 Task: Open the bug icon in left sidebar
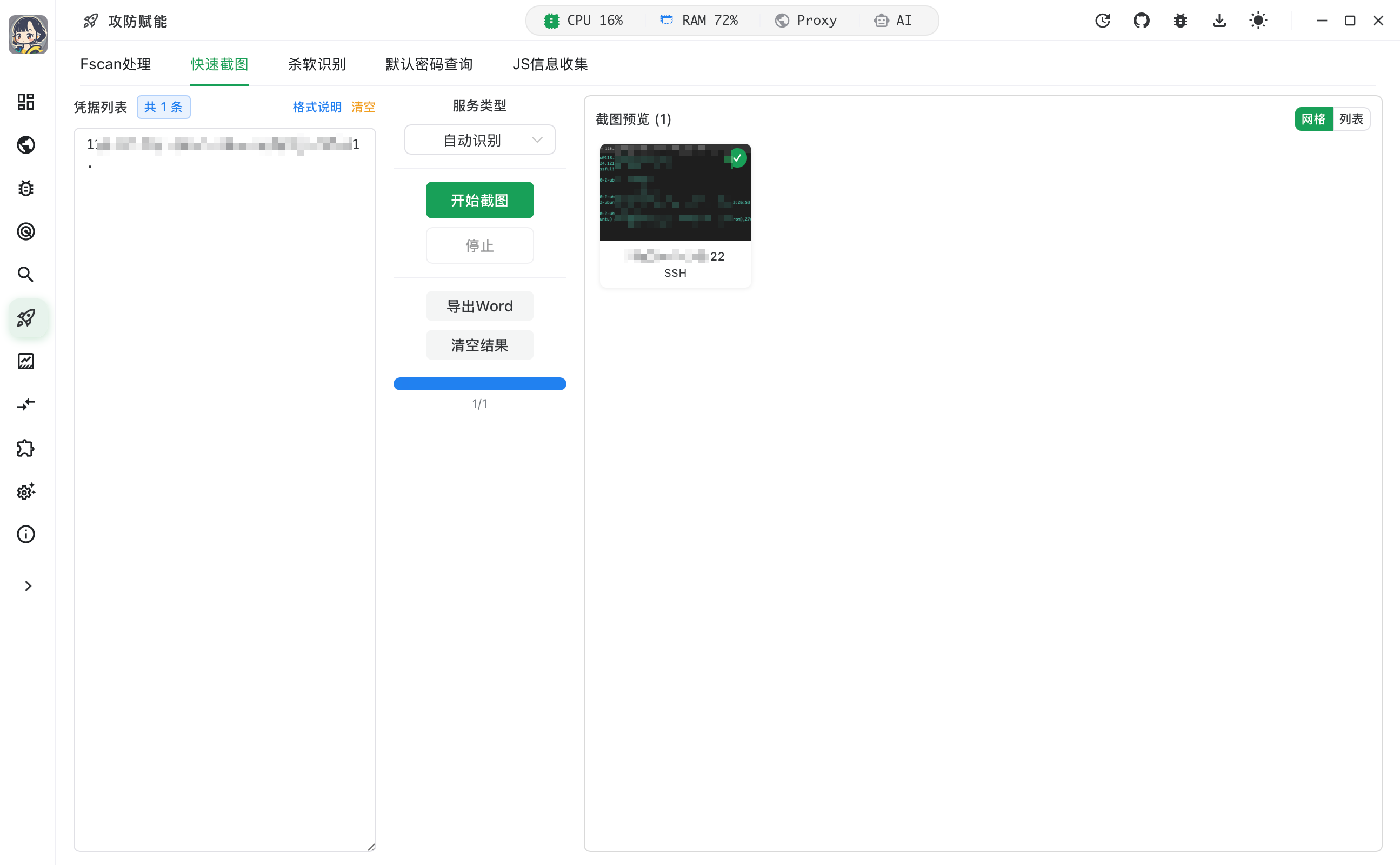pyautogui.click(x=26, y=188)
